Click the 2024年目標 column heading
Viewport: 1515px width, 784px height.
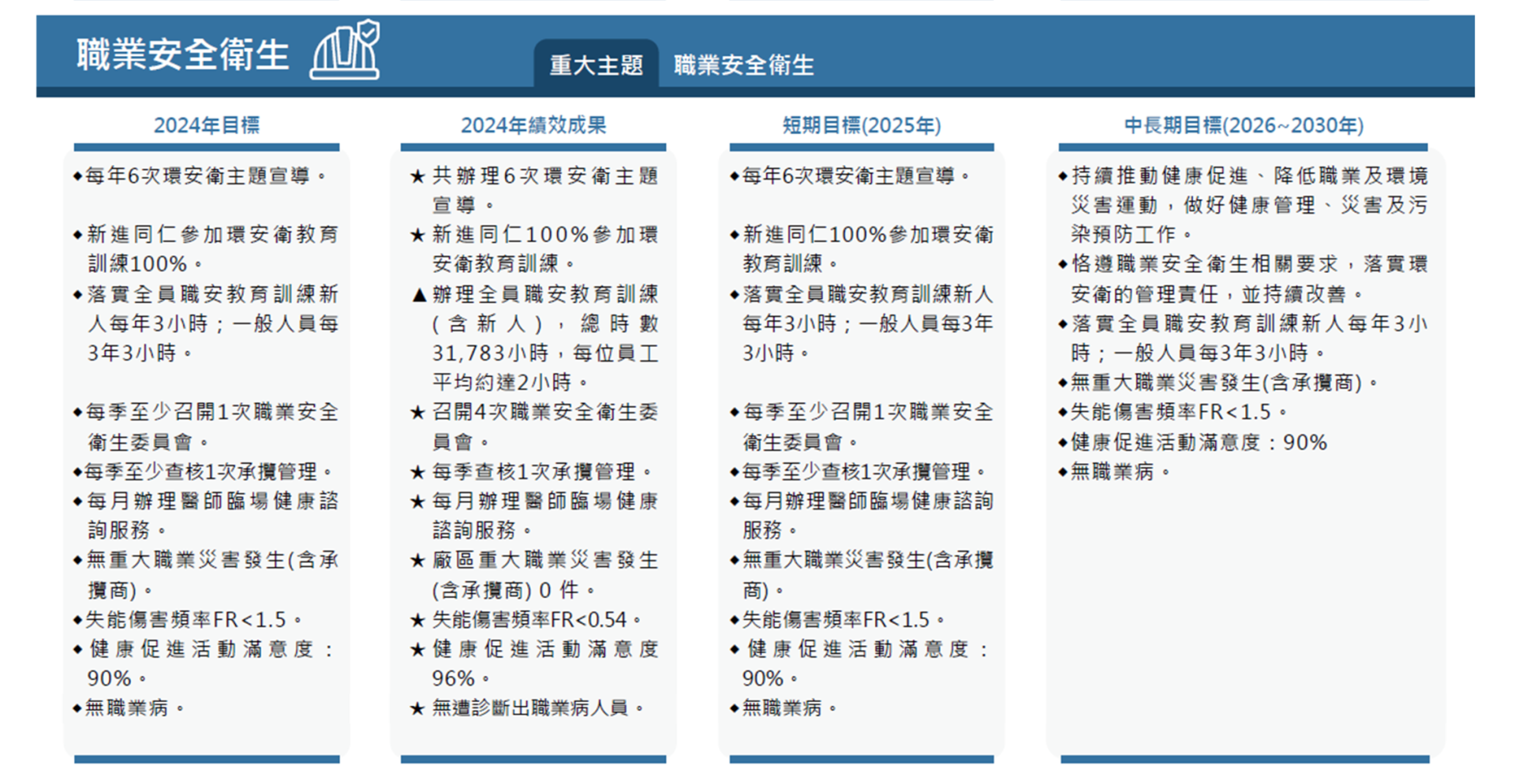click(x=206, y=125)
